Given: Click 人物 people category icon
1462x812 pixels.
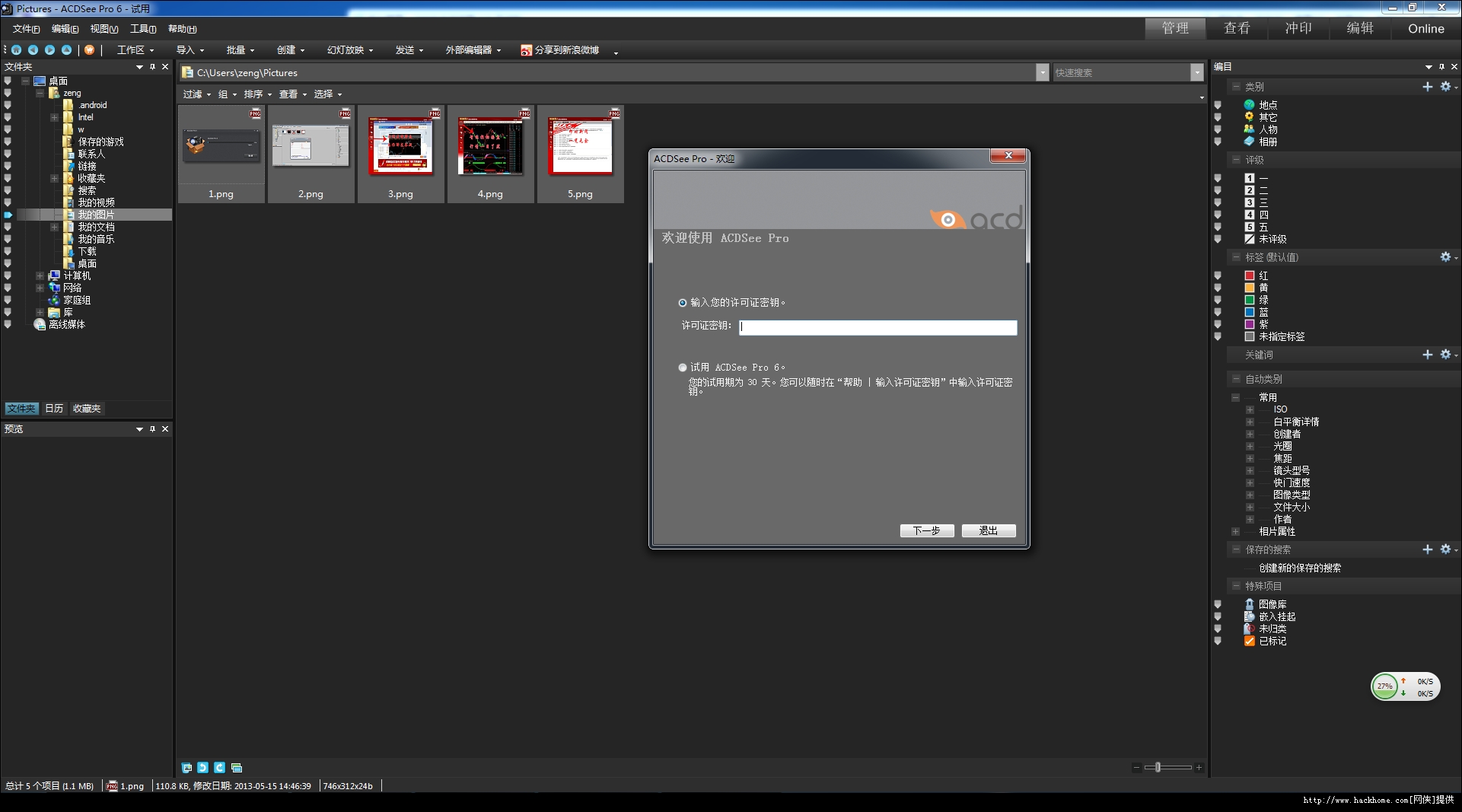Looking at the screenshot, I should (1249, 129).
